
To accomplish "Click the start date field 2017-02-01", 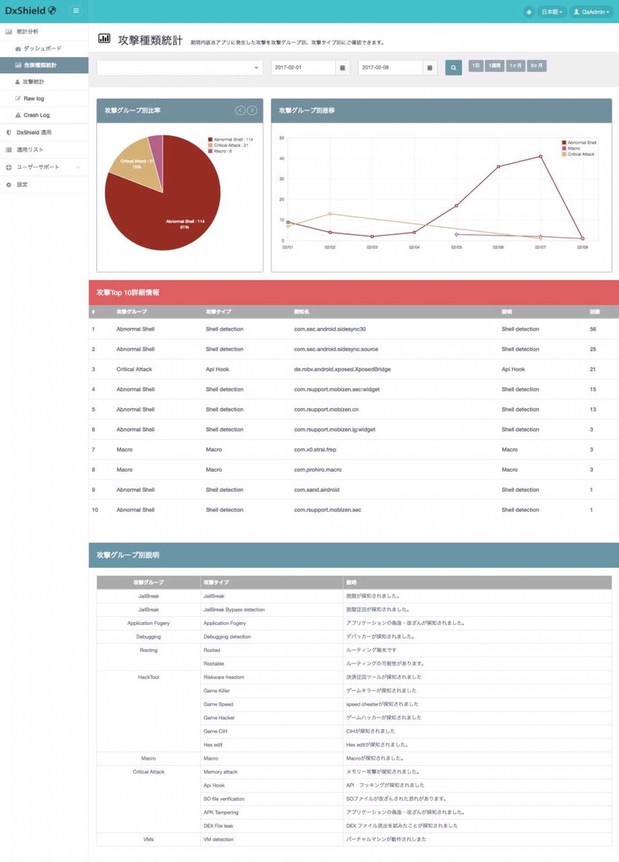I will point(303,67).
